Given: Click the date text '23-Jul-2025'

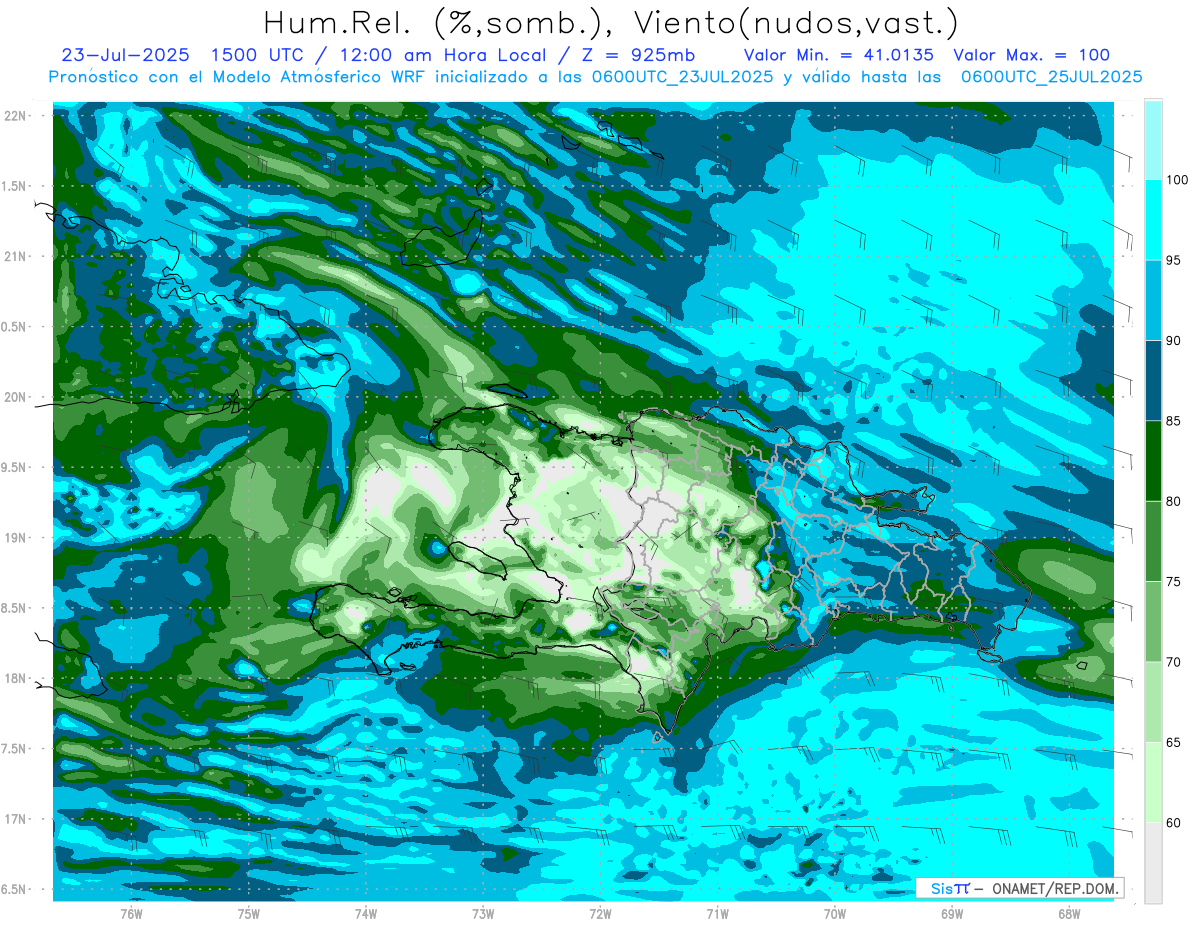Looking at the screenshot, I should coord(125,55).
